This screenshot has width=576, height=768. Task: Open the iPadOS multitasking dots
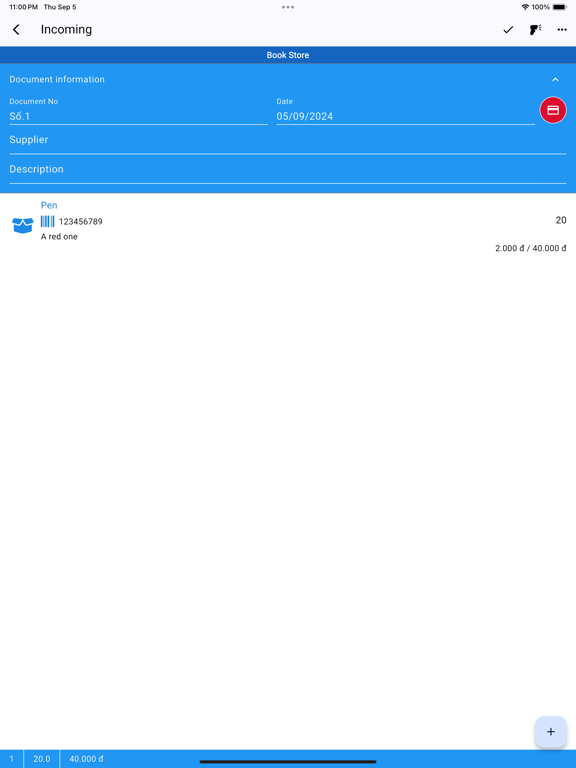coord(288,7)
